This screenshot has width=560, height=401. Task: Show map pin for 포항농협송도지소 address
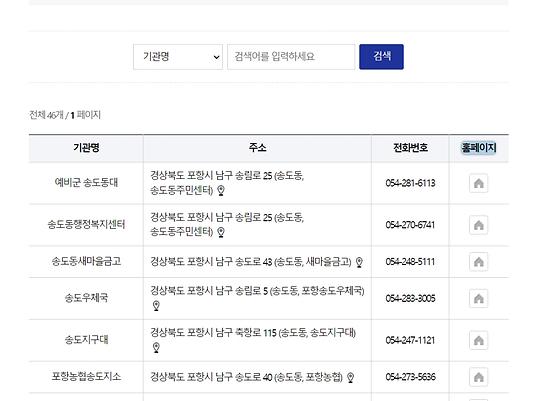point(351,377)
